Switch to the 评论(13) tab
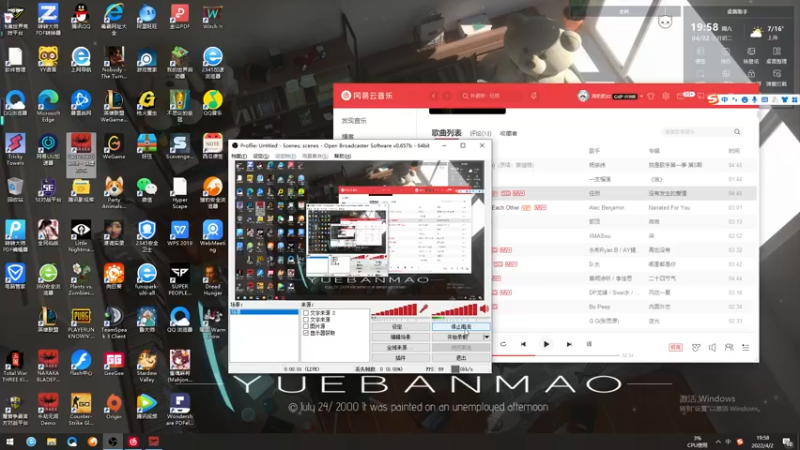Screen dimensions: 800x450 480,133
